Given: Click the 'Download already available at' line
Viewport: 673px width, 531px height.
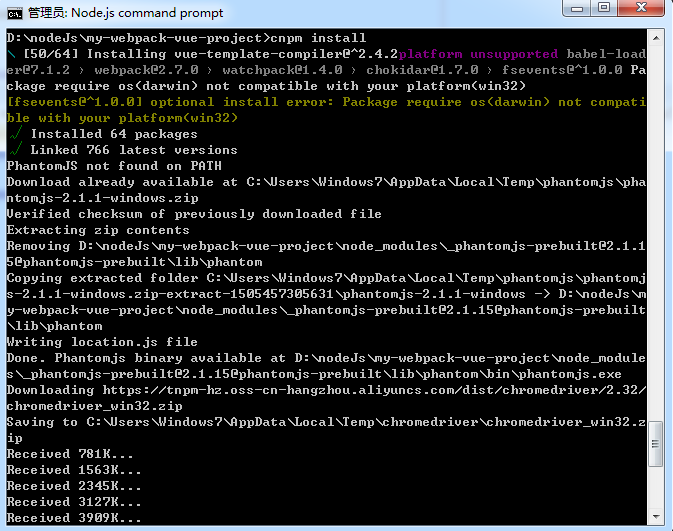Looking at the screenshot, I should pos(326,182).
